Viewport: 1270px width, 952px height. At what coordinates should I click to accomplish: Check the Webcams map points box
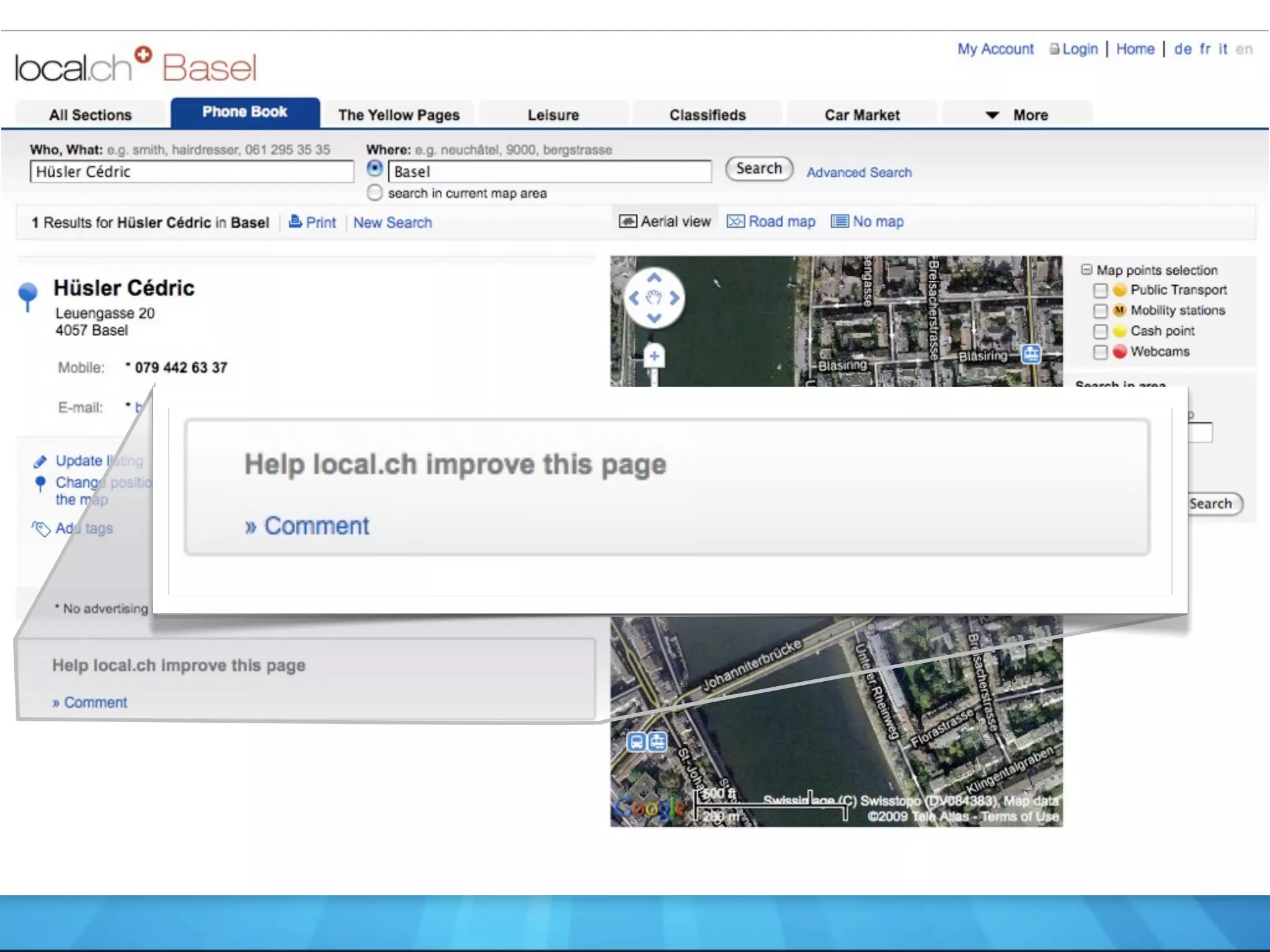click(1100, 352)
